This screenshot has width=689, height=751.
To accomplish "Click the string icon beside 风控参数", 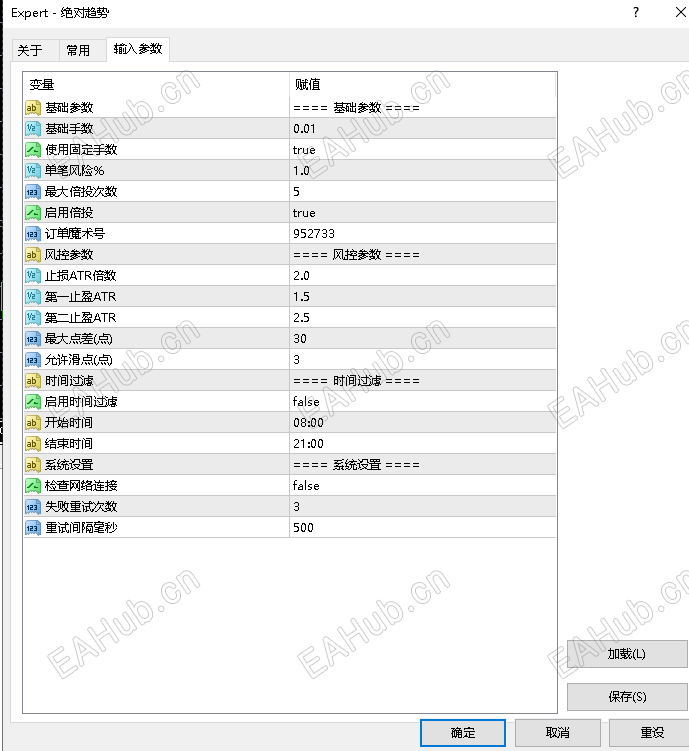I will tap(33, 255).
